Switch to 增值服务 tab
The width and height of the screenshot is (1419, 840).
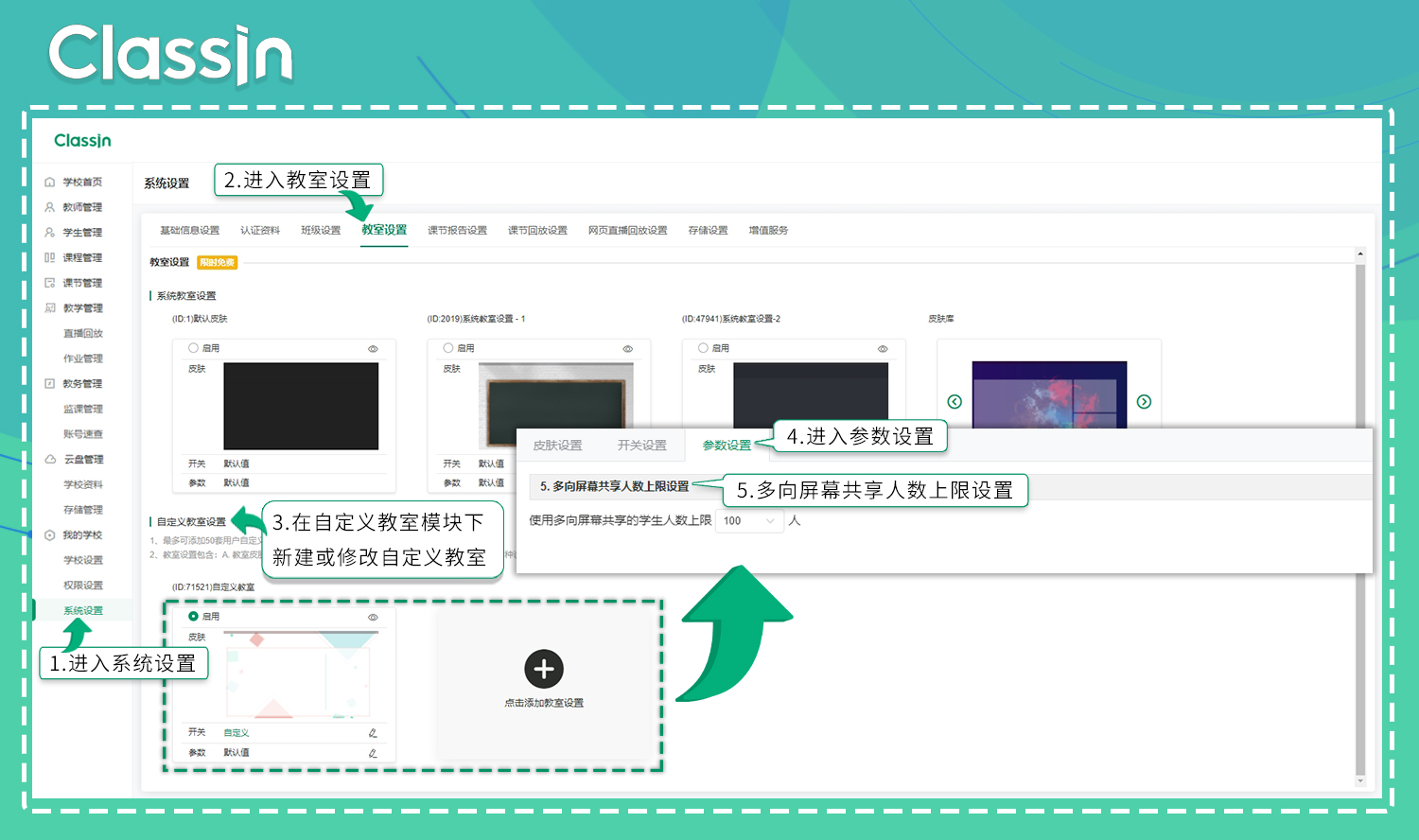coord(768,230)
